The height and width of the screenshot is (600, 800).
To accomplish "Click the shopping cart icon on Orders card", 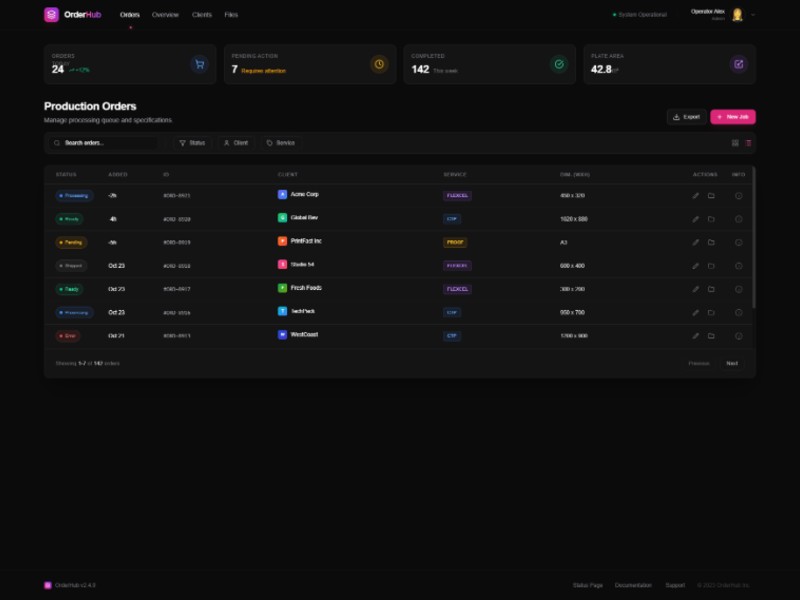I will point(199,64).
